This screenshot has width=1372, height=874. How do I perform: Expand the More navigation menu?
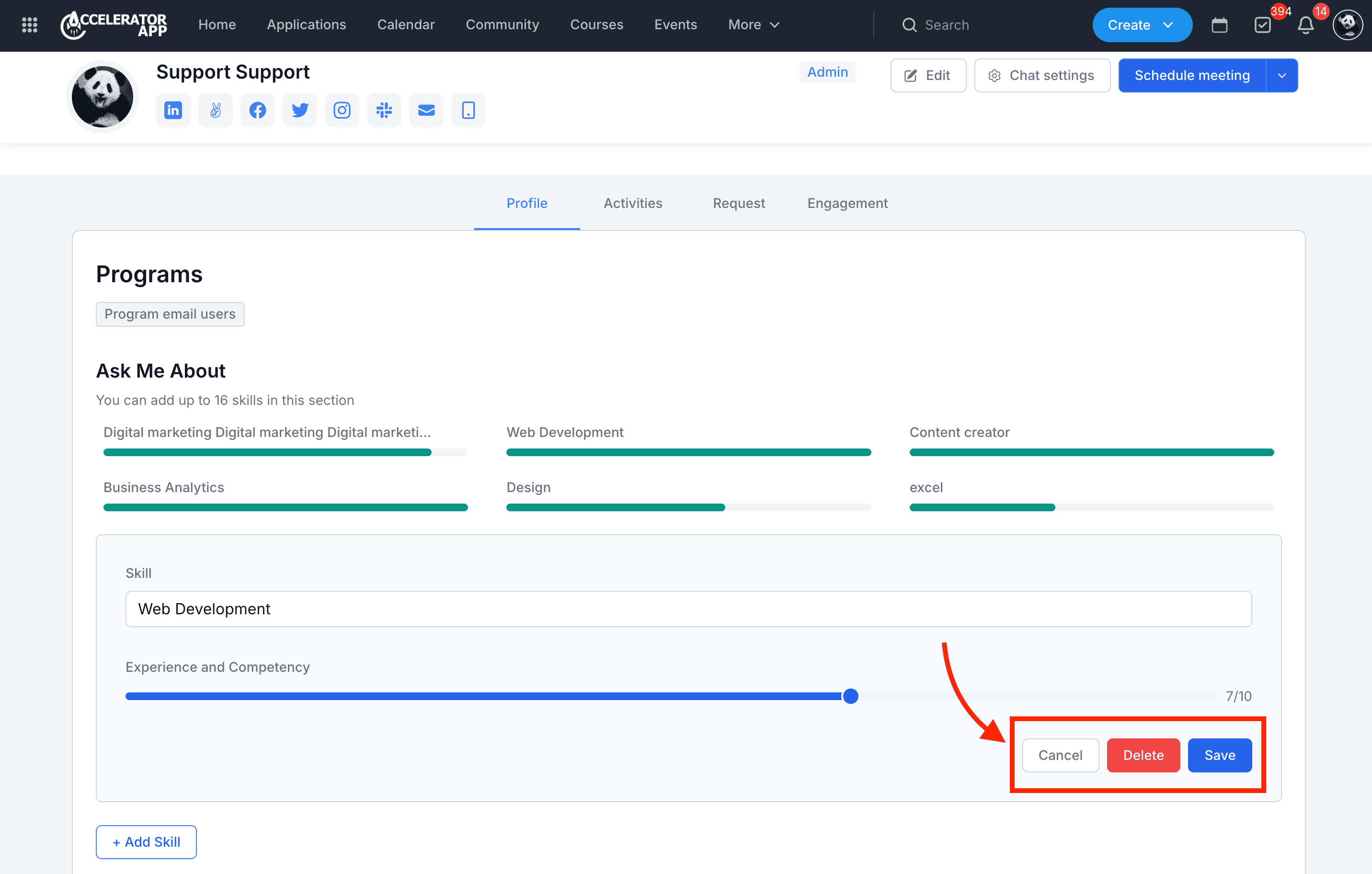point(753,25)
